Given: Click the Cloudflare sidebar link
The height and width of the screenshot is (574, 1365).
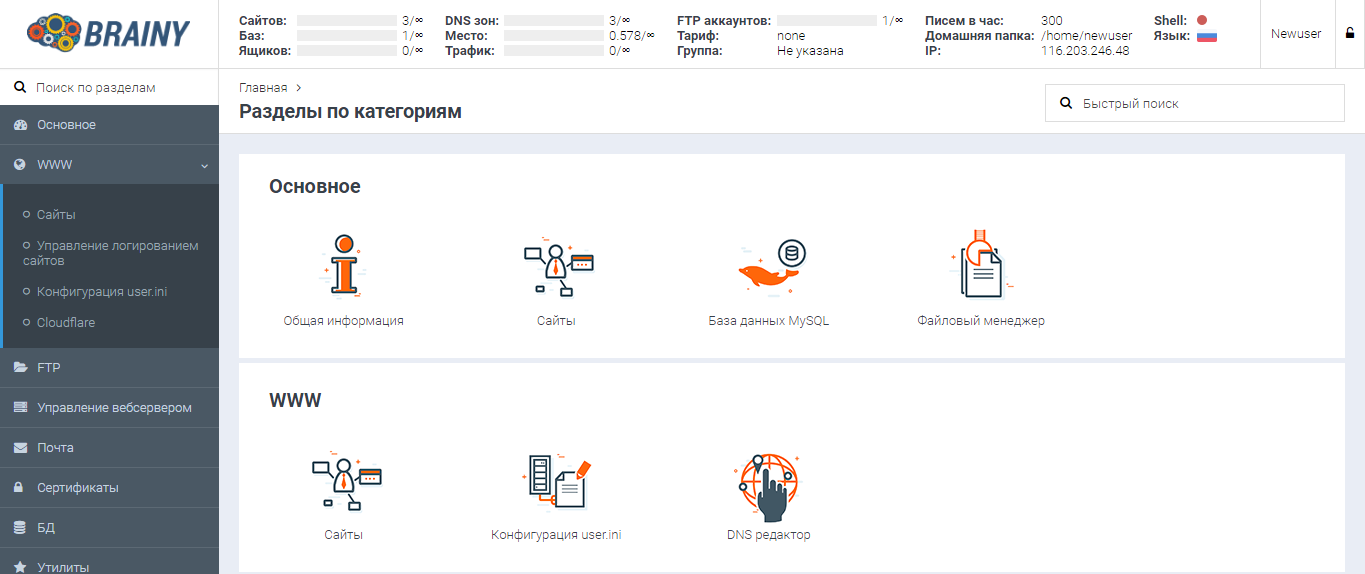Looking at the screenshot, I should coord(65,323).
